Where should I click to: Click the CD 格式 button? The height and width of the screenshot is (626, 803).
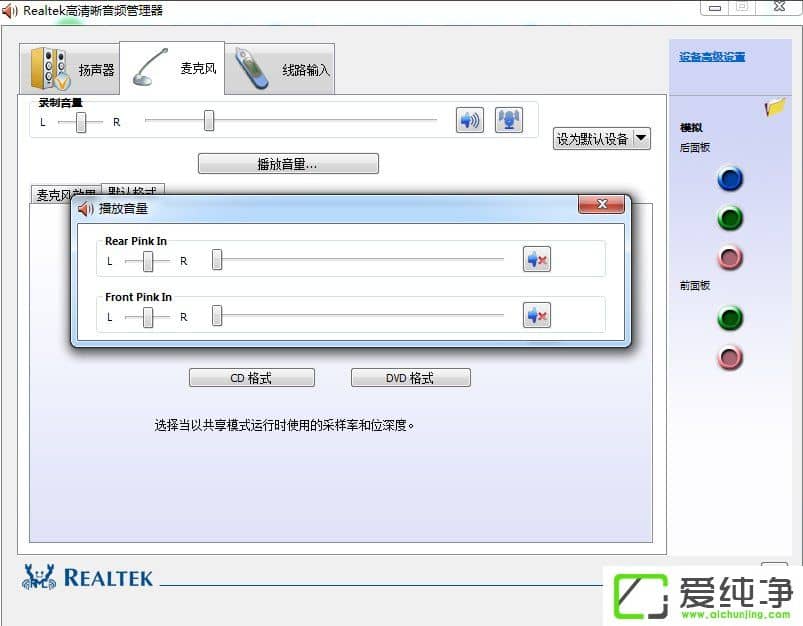coord(251,377)
